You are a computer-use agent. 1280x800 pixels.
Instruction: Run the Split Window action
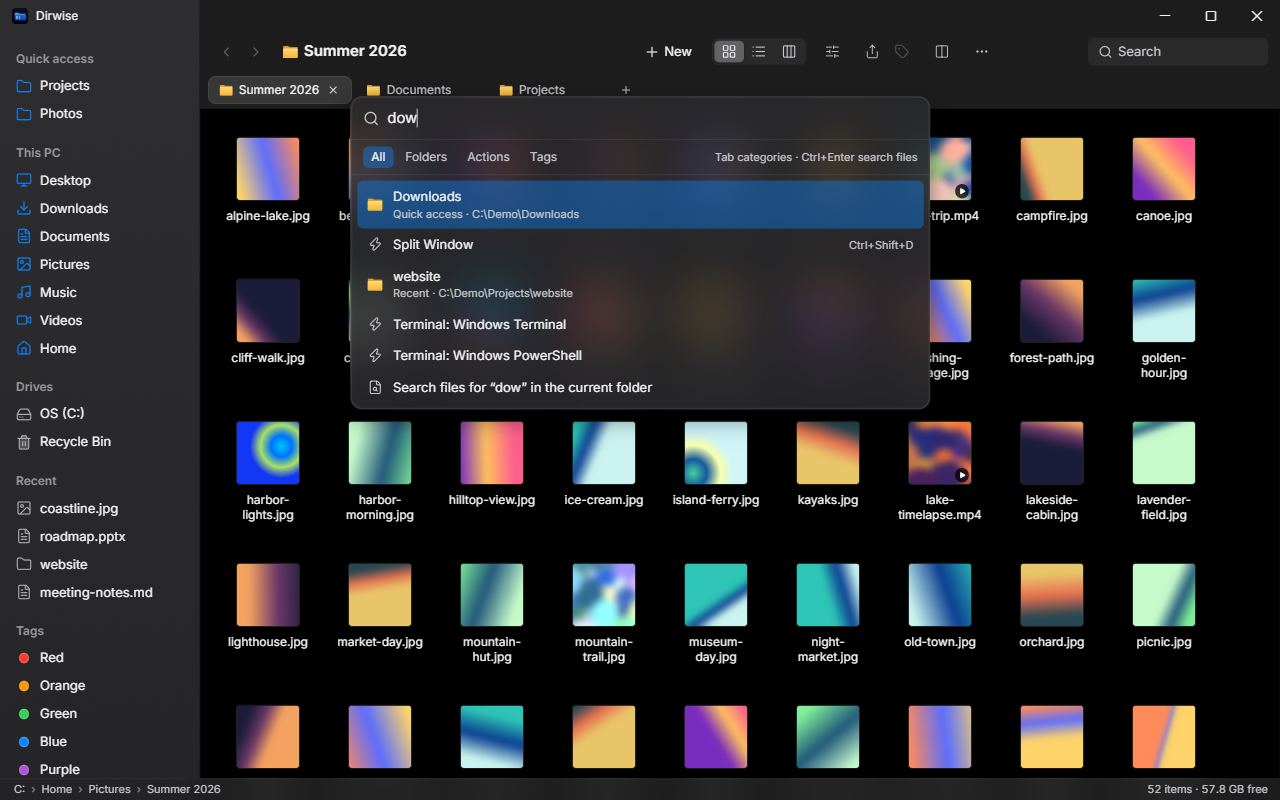tap(640, 245)
